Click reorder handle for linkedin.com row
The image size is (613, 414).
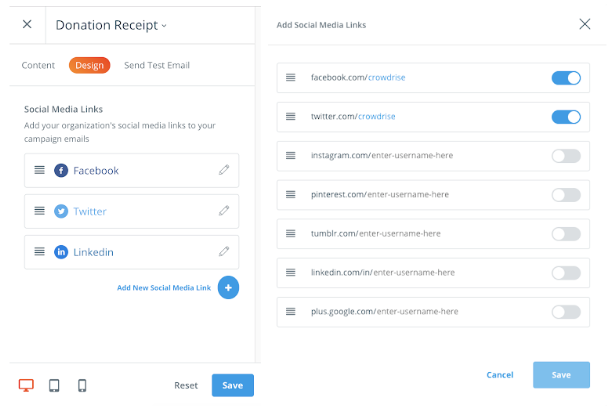(x=290, y=272)
